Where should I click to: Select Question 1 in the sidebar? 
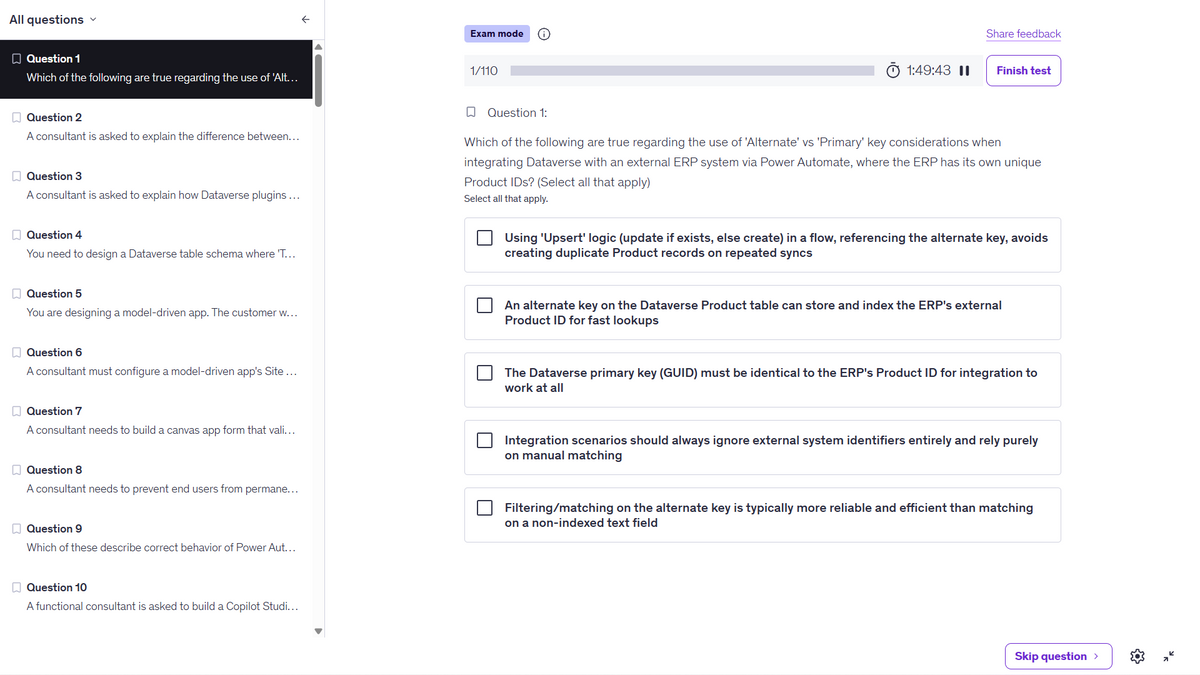tap(156, 68)
